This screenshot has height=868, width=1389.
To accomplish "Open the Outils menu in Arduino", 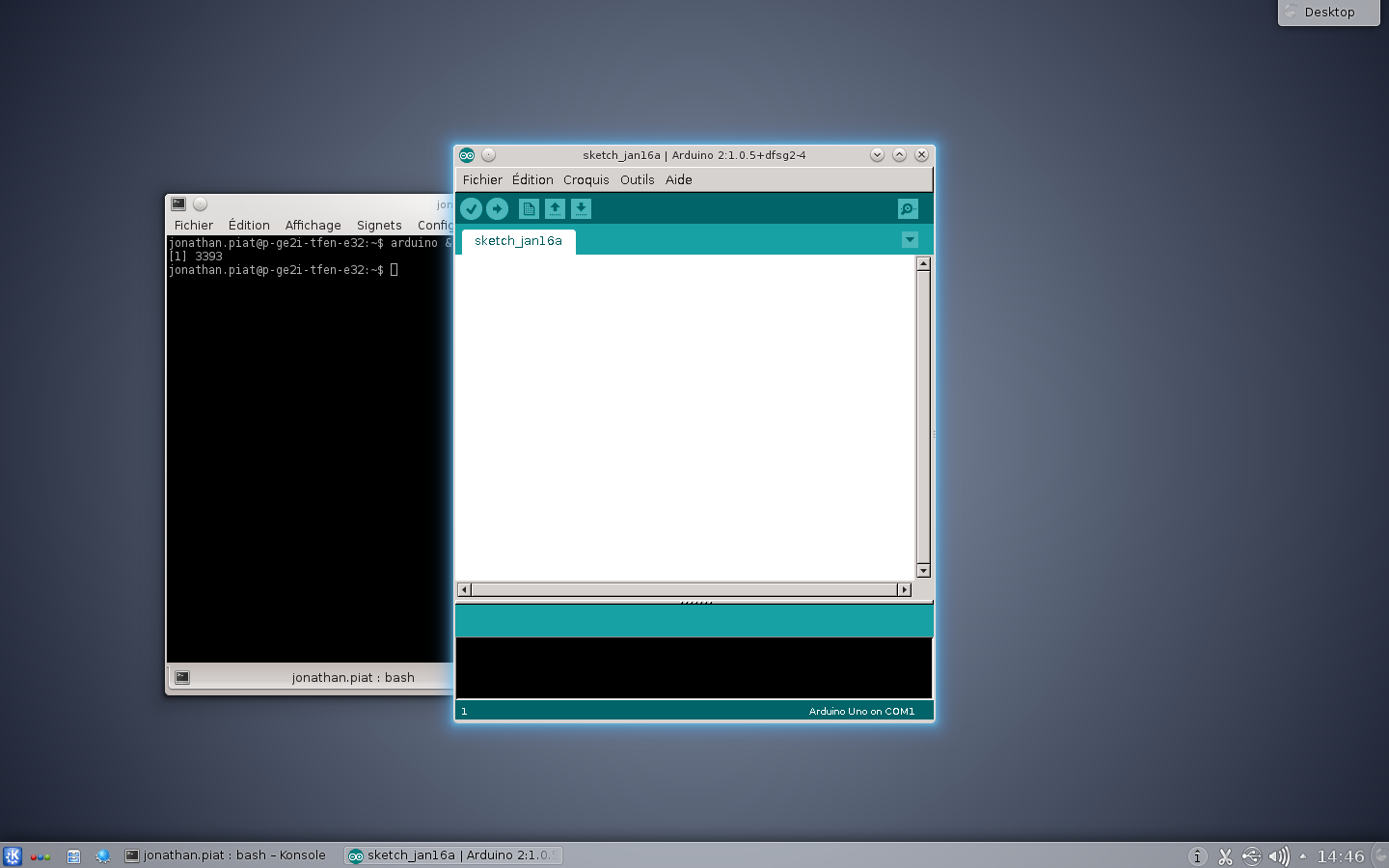I will pos(637,180).
